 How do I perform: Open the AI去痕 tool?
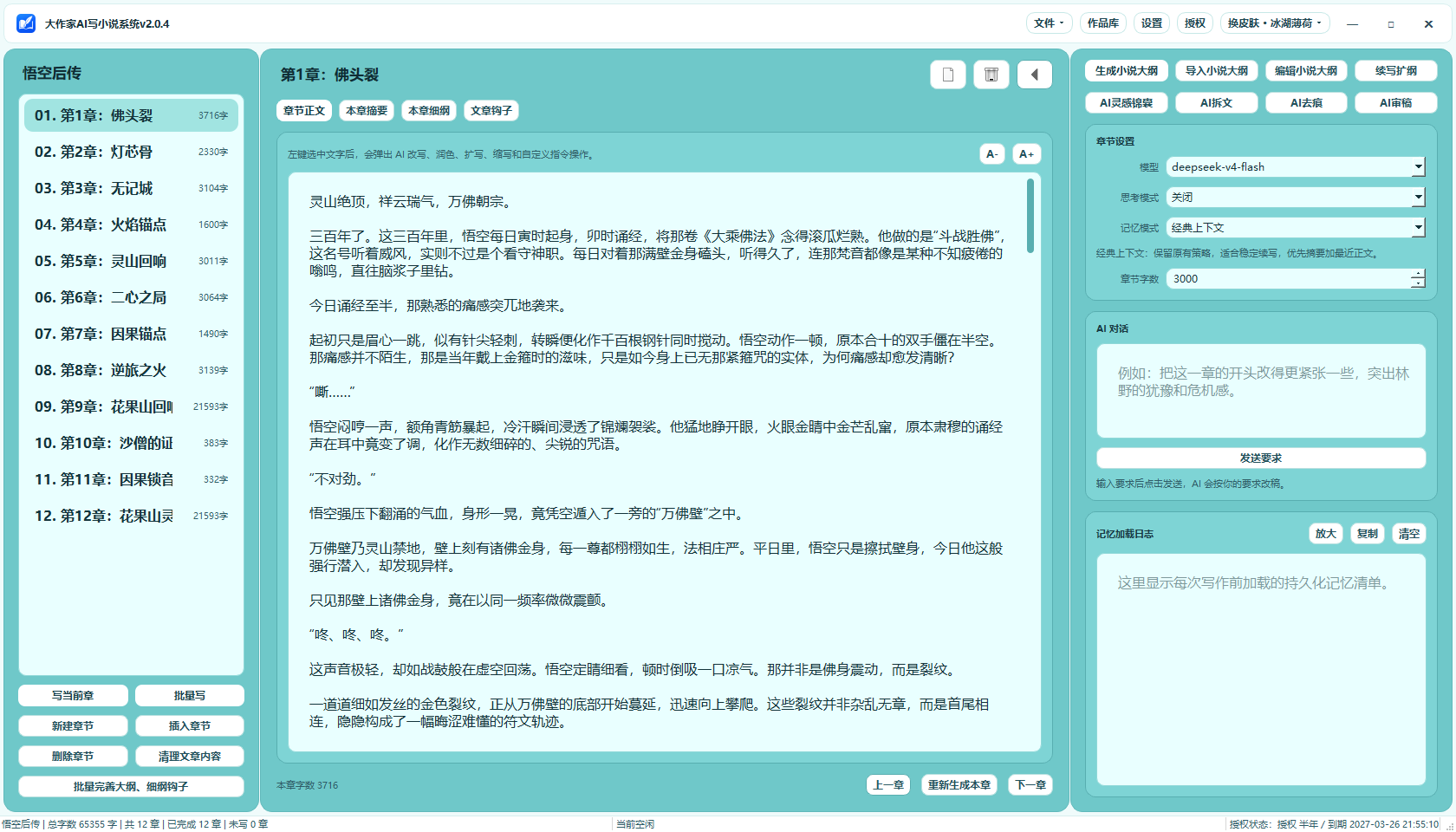pyautogui.click(x=1306, y=102)
